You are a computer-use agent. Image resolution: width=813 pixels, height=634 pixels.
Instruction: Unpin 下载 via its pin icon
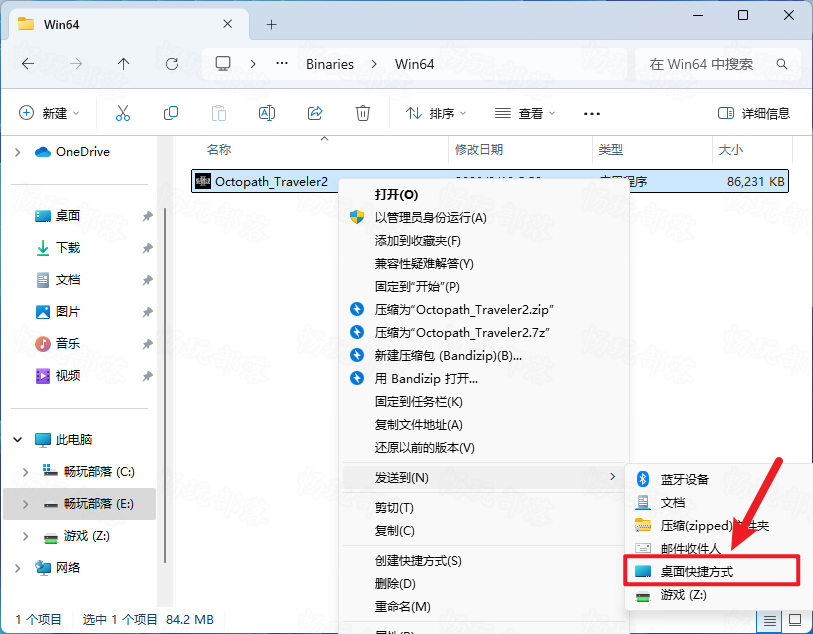click(148, 248)
